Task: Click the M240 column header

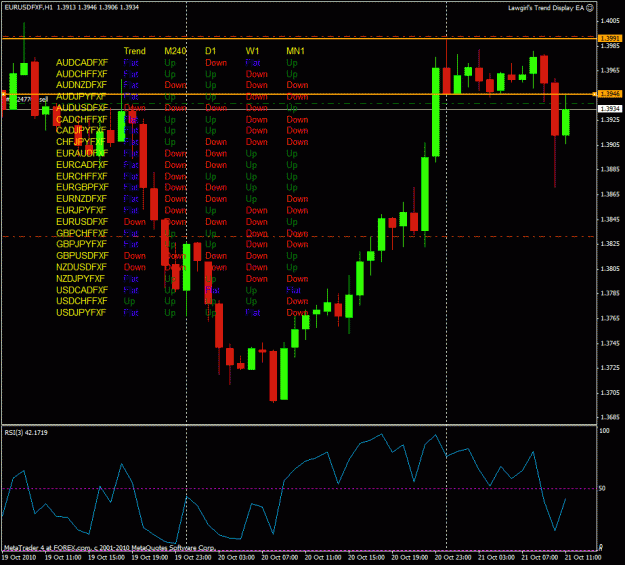Action: (x=175, y=51)
